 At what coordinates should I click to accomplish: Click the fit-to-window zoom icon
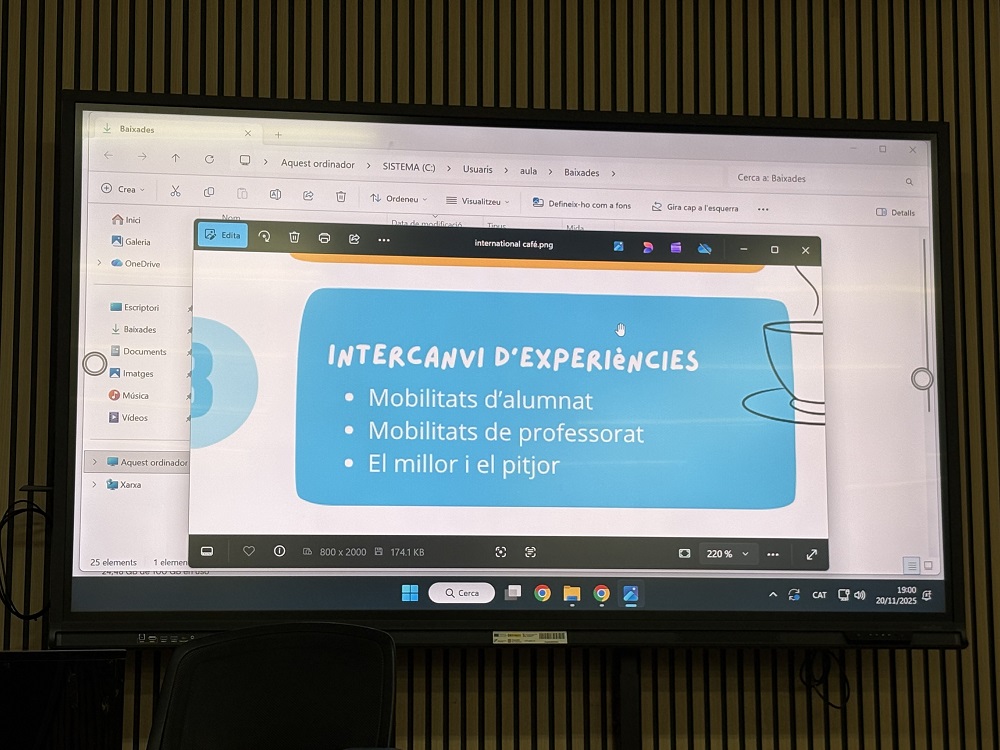(684, 553)
